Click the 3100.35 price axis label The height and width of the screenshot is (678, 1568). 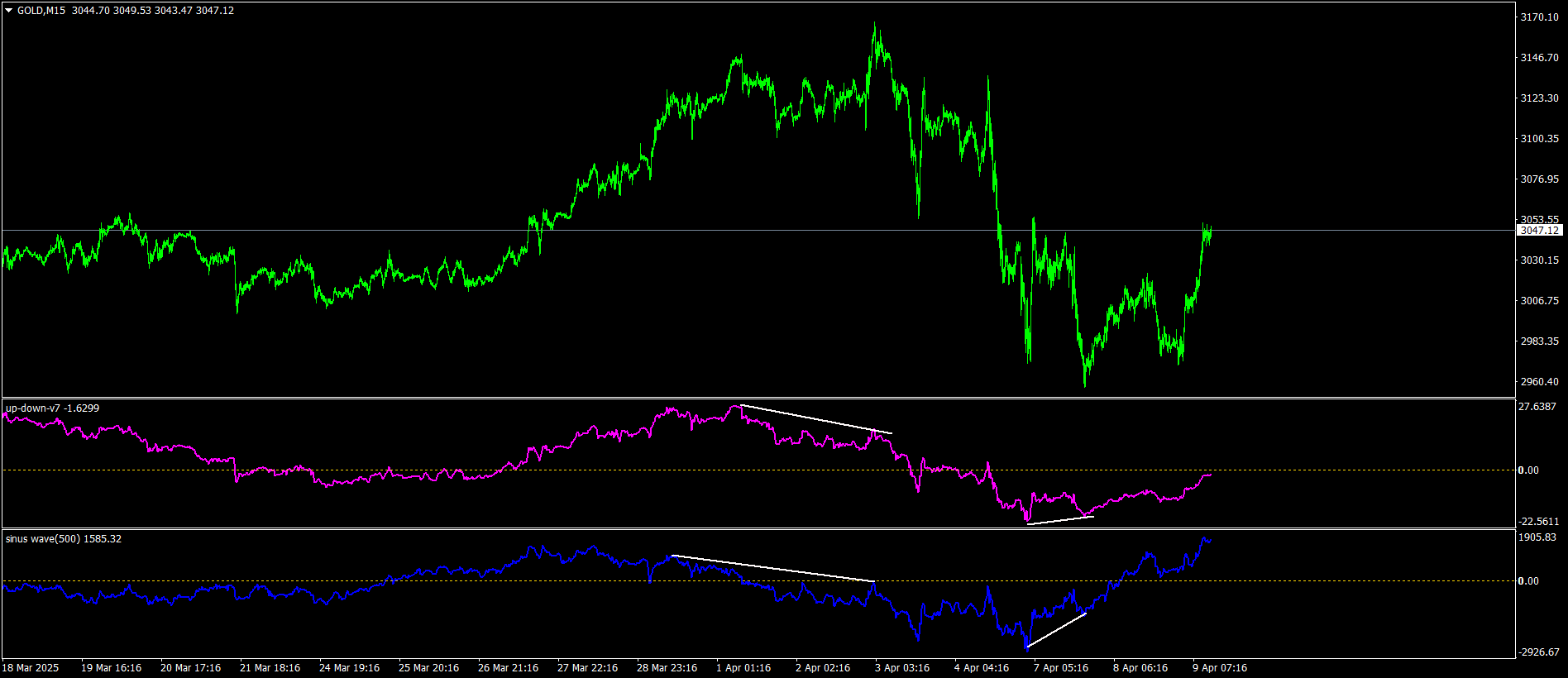coord(1540,139)
